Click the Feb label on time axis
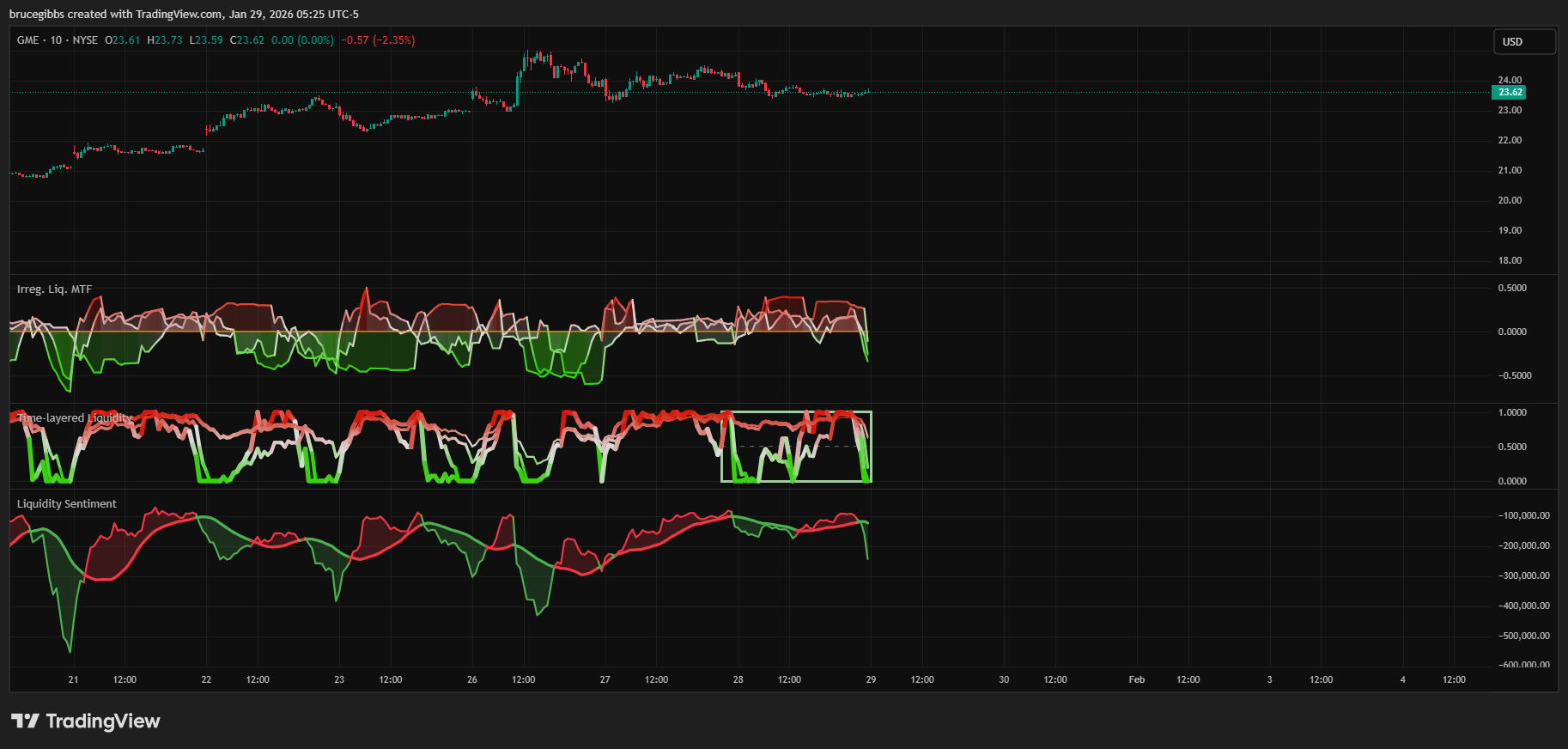 point(1136,679)
